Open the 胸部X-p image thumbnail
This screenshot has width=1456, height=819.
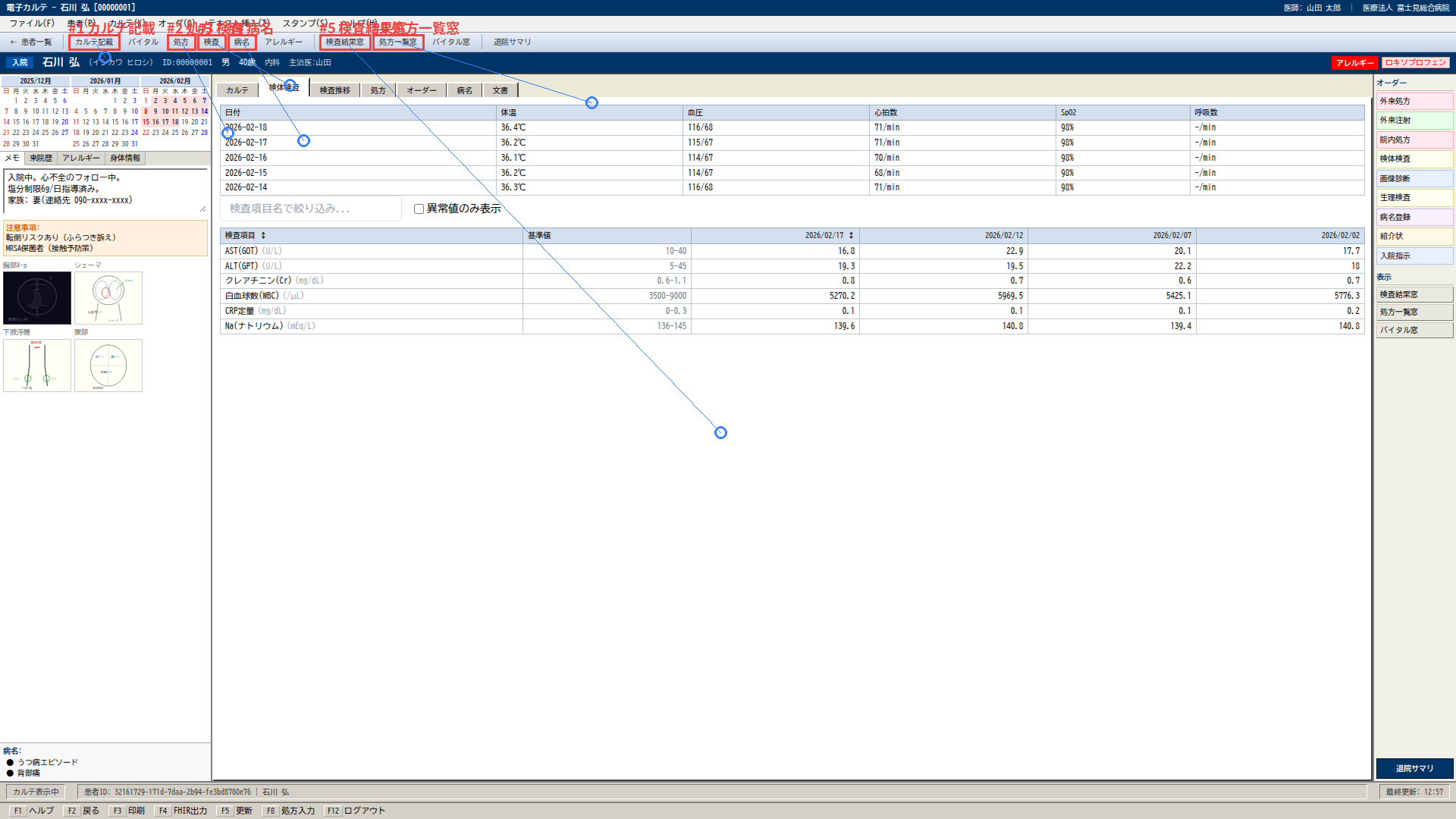coord(37,298)
